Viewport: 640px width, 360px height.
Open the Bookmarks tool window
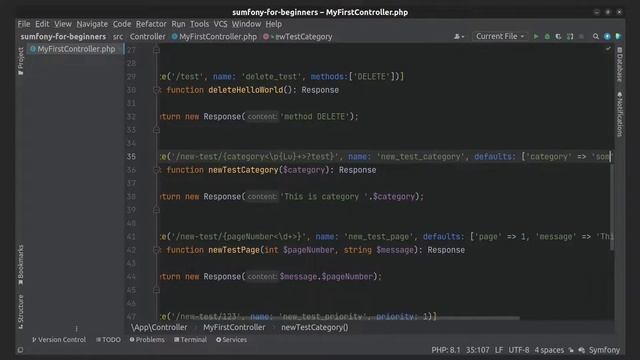tap(20, 264)
